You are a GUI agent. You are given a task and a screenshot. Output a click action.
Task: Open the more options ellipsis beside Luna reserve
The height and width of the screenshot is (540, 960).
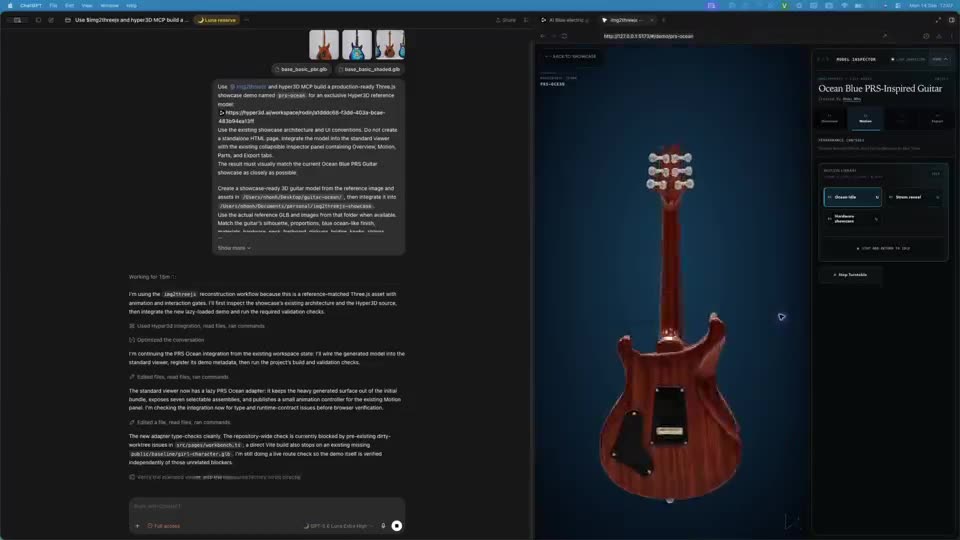coord(247,20)
